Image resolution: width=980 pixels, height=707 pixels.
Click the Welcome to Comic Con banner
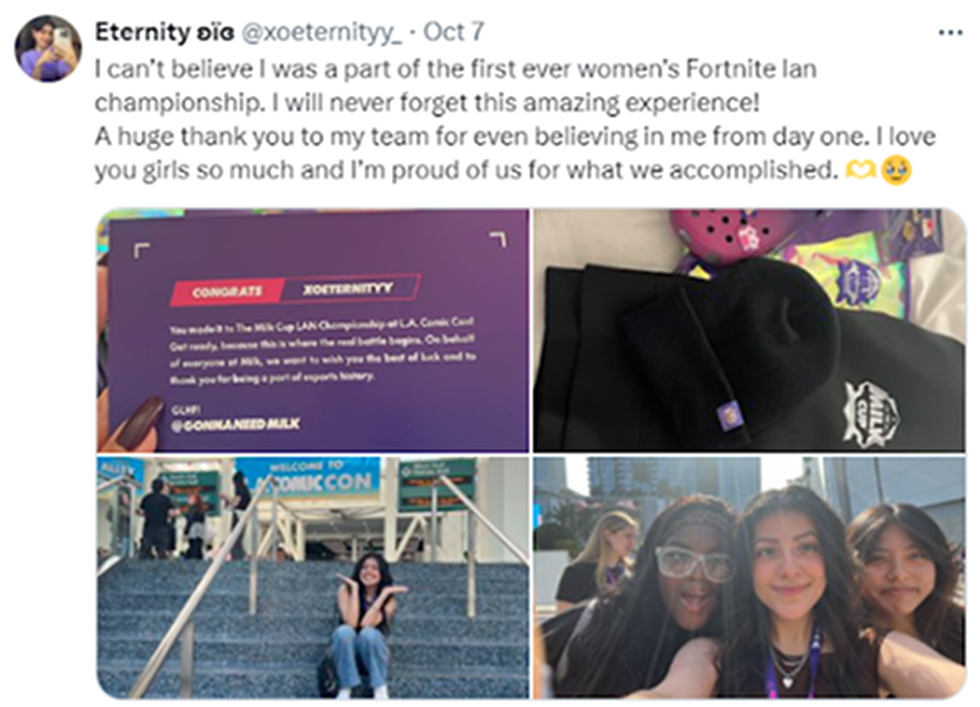309,477
